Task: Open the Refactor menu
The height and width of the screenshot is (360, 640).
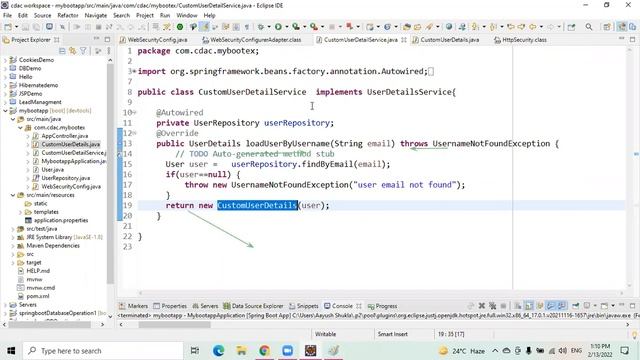Action: 68,16
